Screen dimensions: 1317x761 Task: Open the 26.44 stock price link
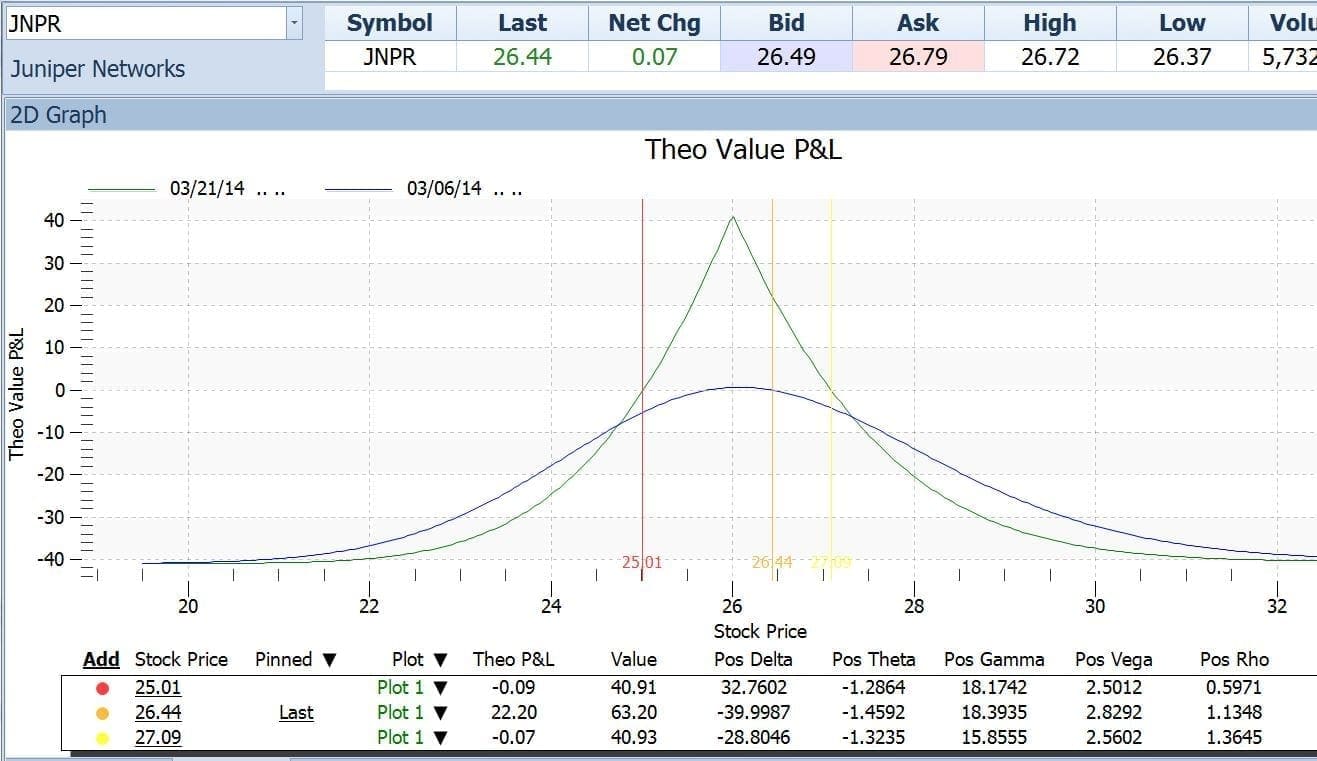pyautogui.click(x=158, y=713)
